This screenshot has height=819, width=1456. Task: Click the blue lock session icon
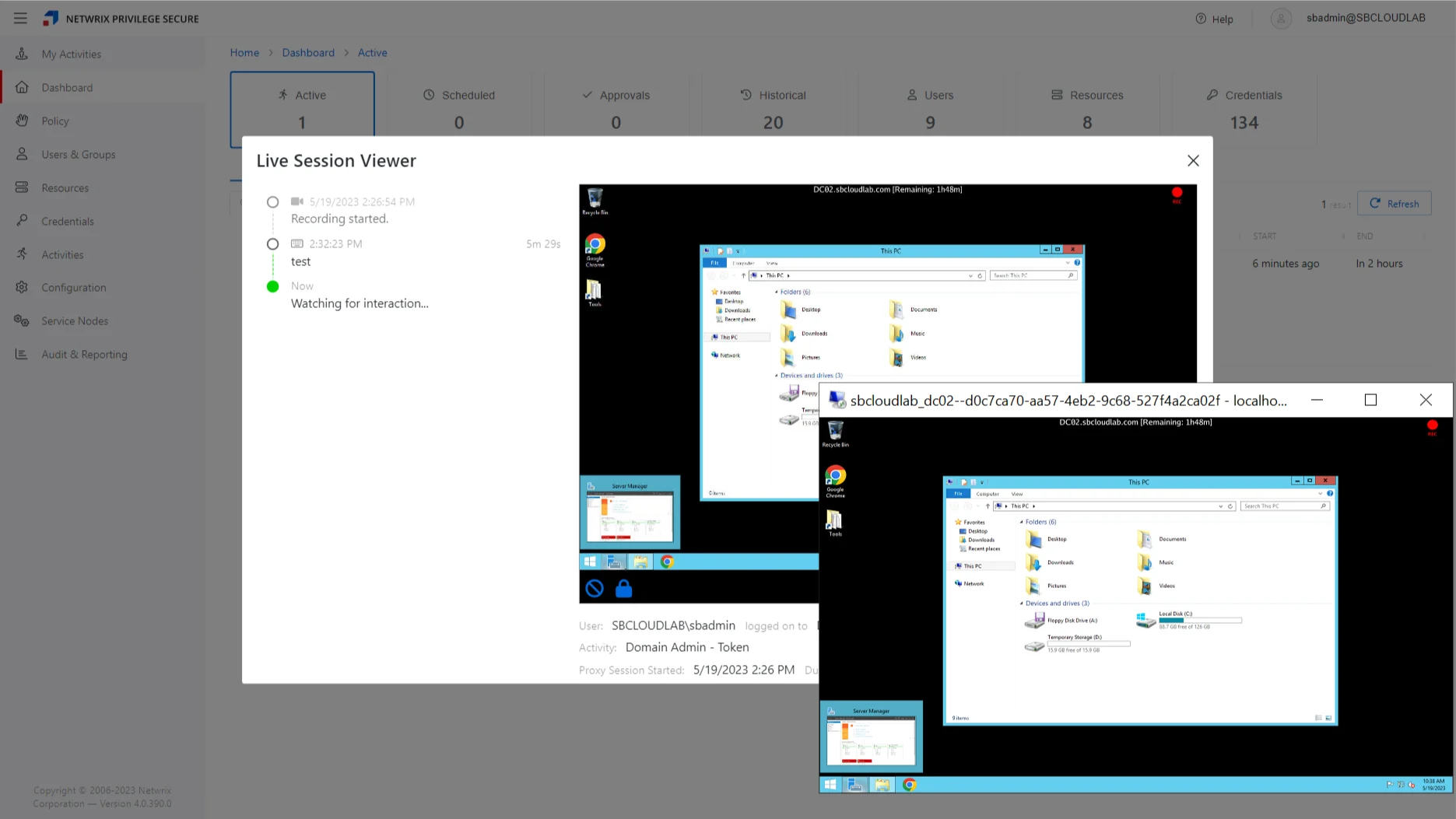[623, 588]
